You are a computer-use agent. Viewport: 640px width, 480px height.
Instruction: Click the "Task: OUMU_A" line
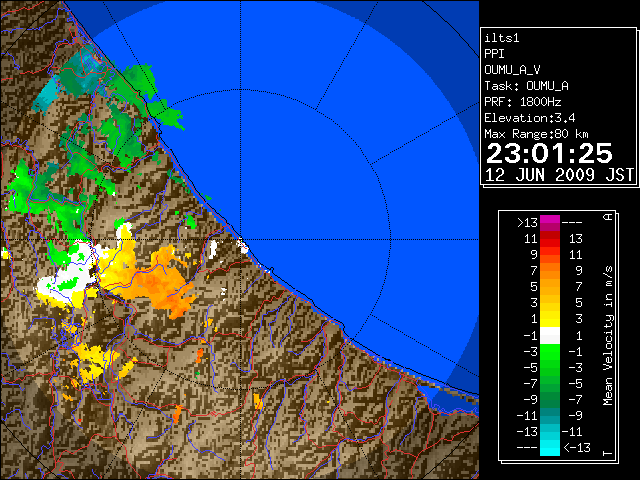(x=527, y=86)
